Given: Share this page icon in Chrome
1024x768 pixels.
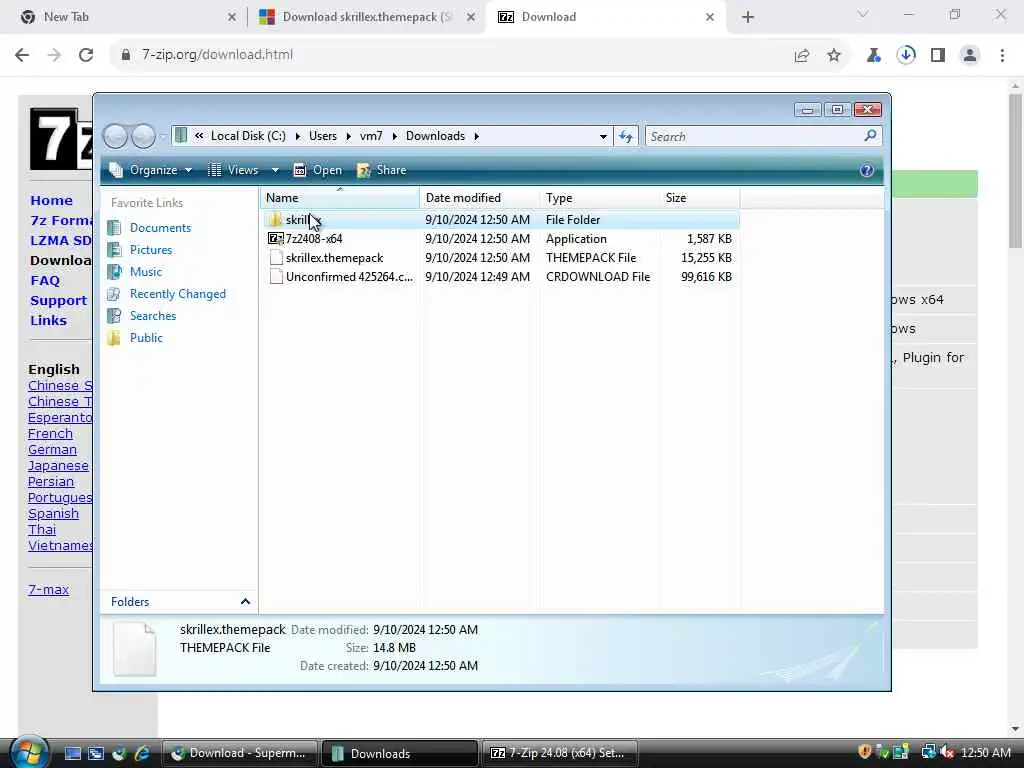Looking at the screenshot, I should coord(802,56).
